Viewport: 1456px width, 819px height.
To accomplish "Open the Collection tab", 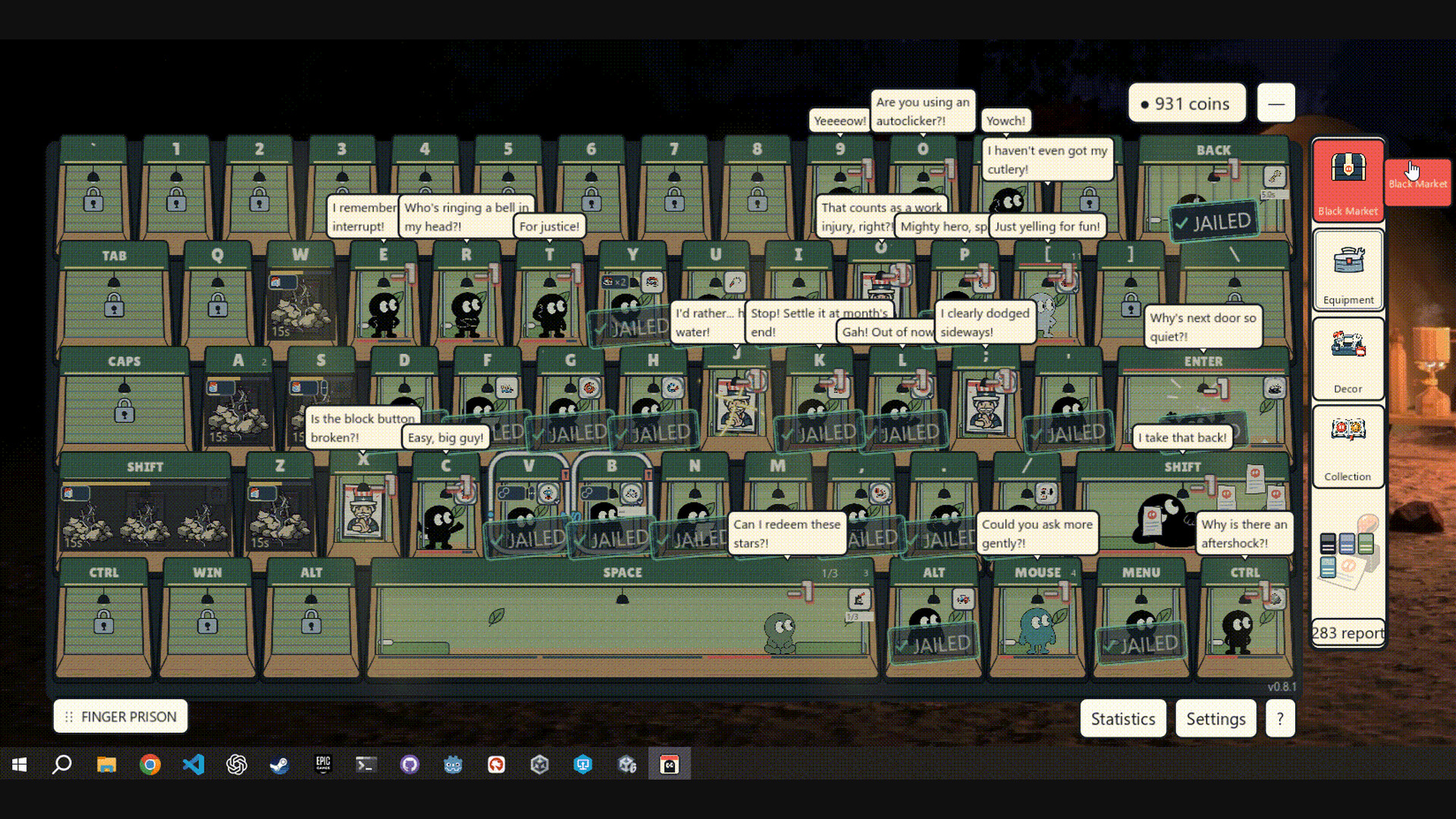I will 1348,446.
